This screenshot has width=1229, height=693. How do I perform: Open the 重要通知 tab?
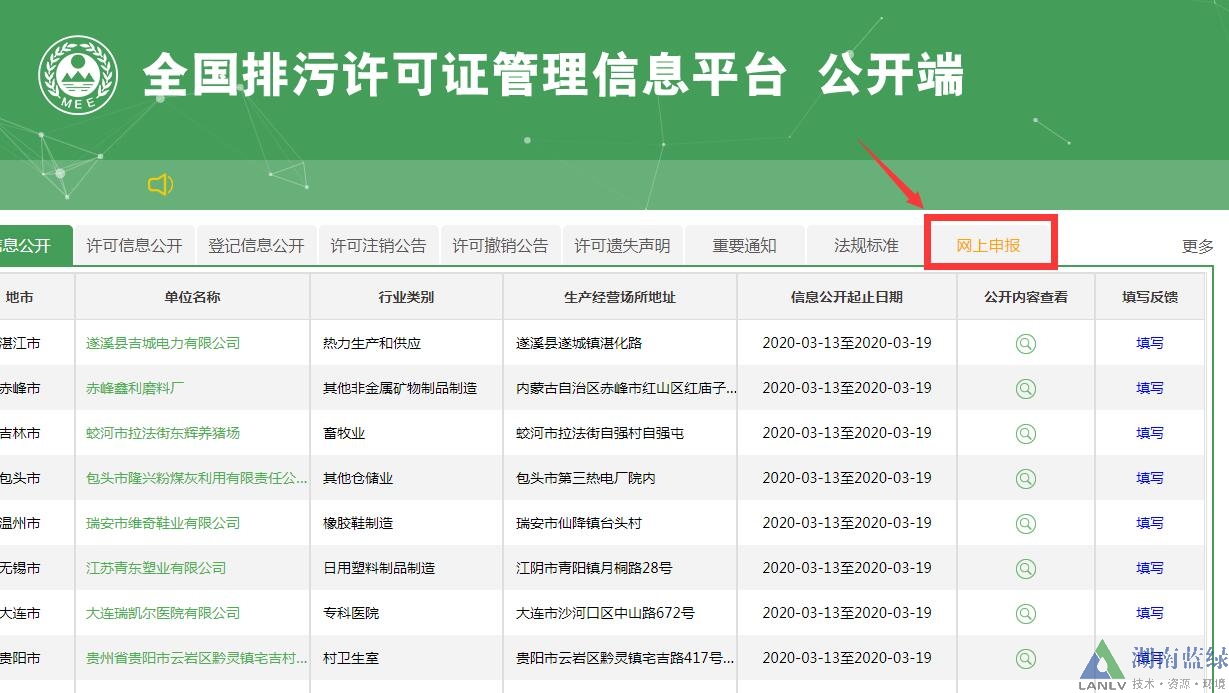744,245
